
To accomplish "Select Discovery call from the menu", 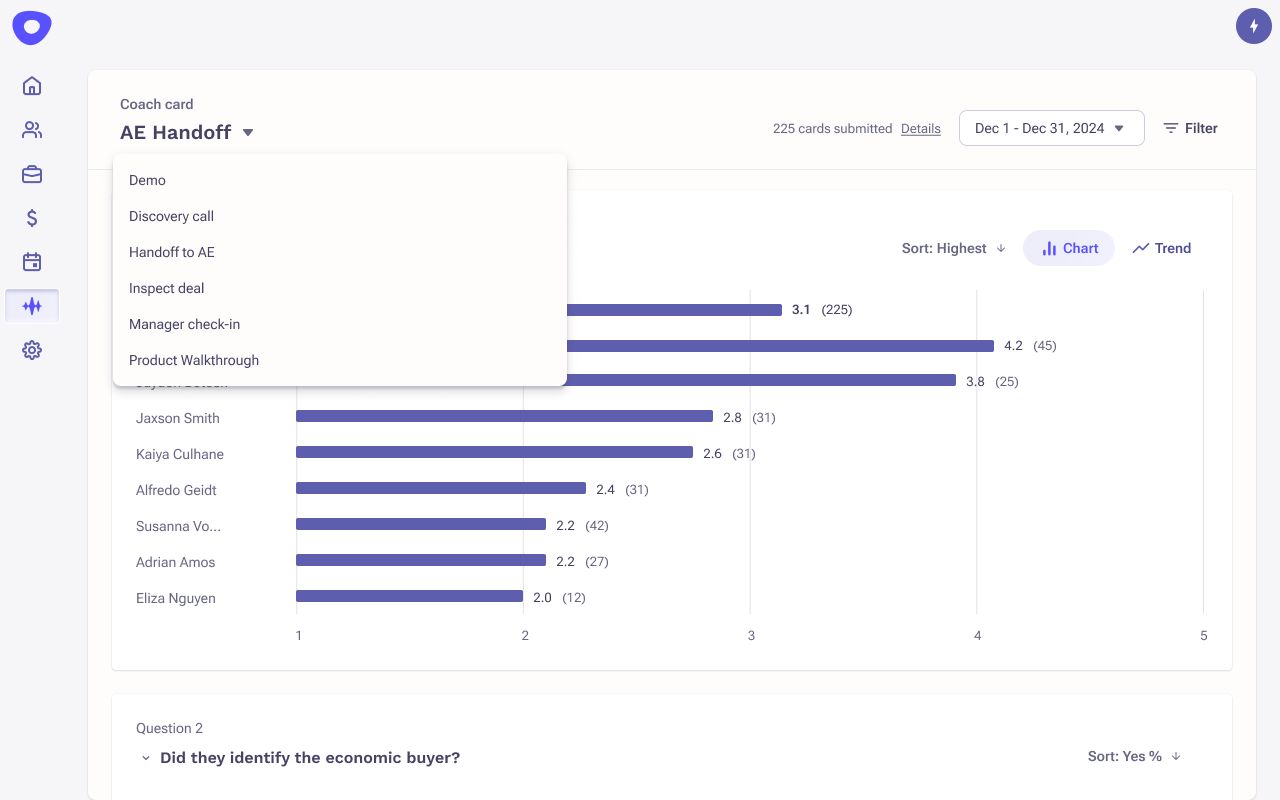I will pos(340,216).
